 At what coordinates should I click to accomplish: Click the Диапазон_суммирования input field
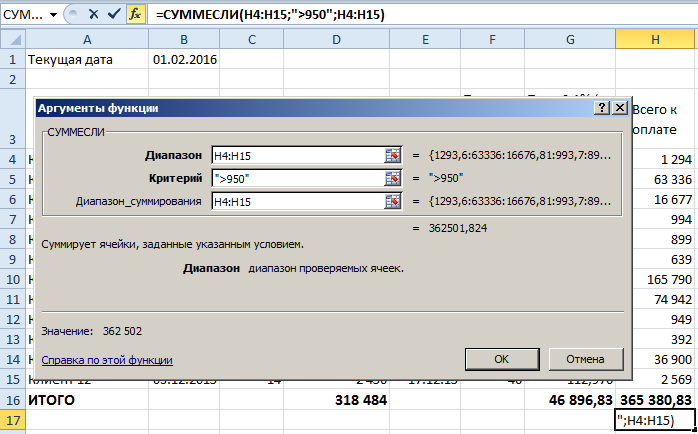pyautogui.click(x=298, y=202)
